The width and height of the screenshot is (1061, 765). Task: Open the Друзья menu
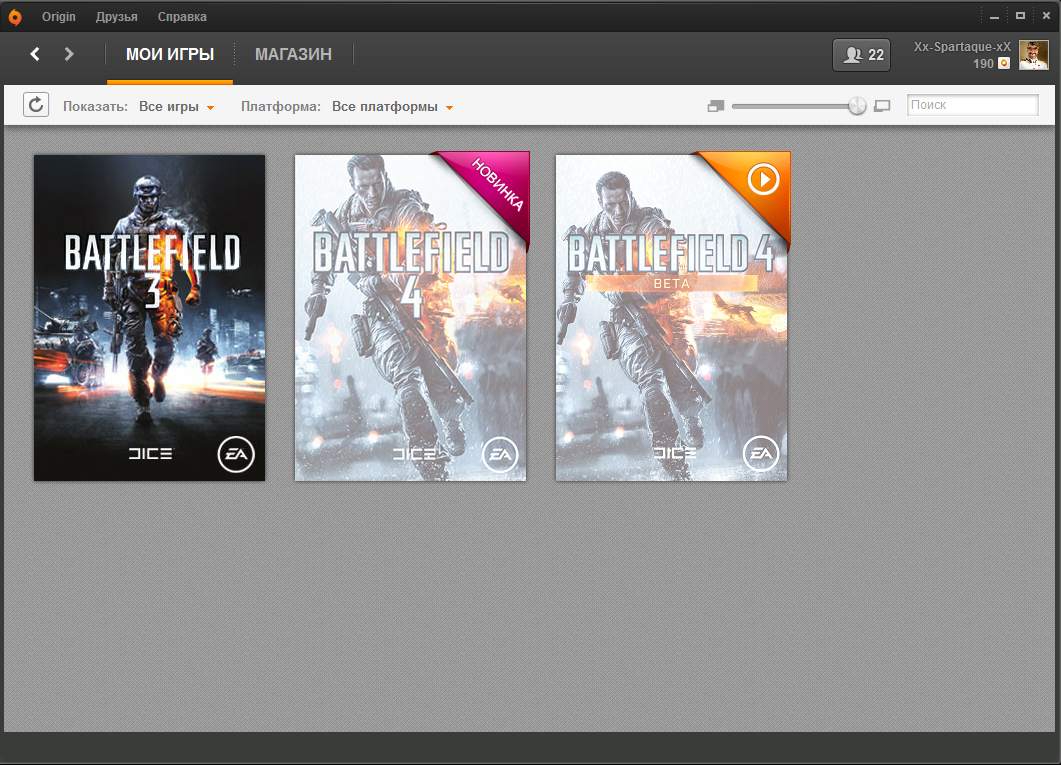[x=116, y=17]
